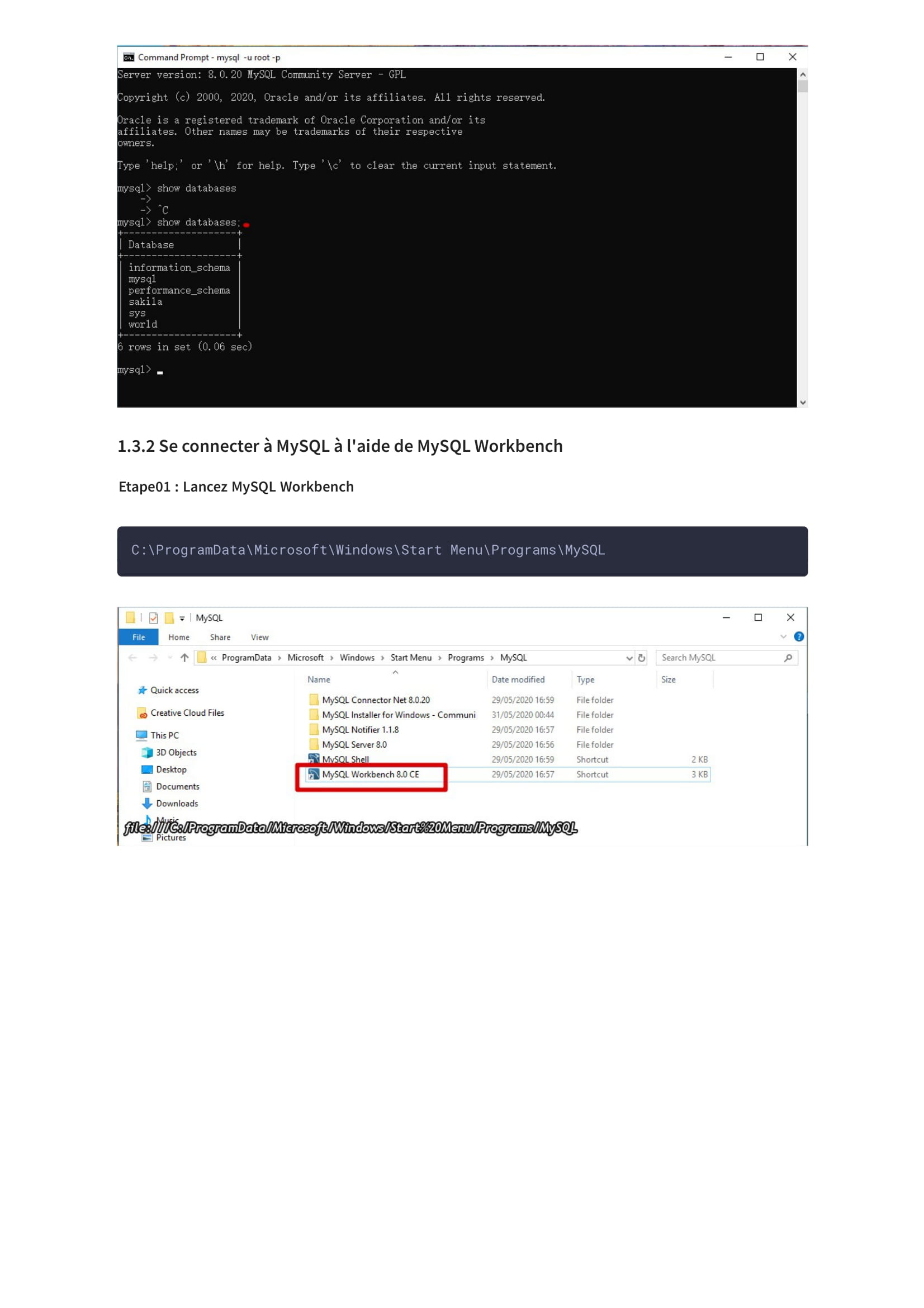Image resolution: width=924 pixels, height=1308 pixels.
Task: Click the 2 KB size of MySQL Shell
Action: (699, 759)
